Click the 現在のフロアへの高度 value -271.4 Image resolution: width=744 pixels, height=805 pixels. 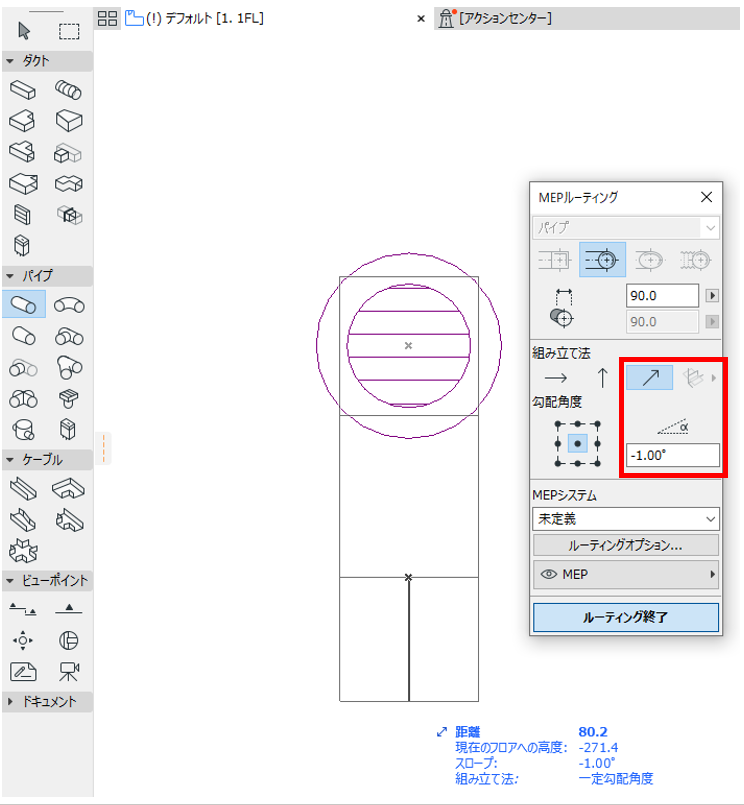pos(598,748)
